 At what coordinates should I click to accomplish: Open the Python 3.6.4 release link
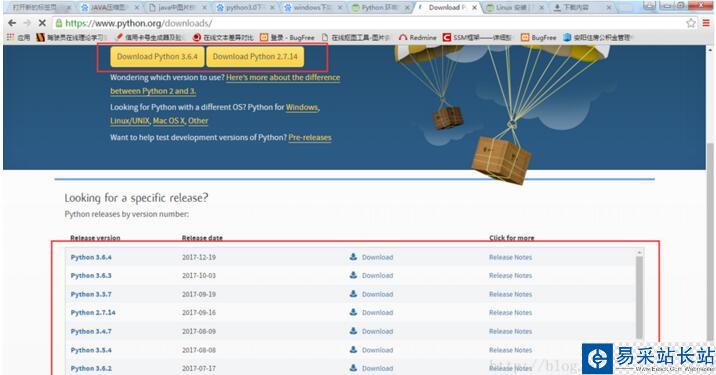point(91,257)
